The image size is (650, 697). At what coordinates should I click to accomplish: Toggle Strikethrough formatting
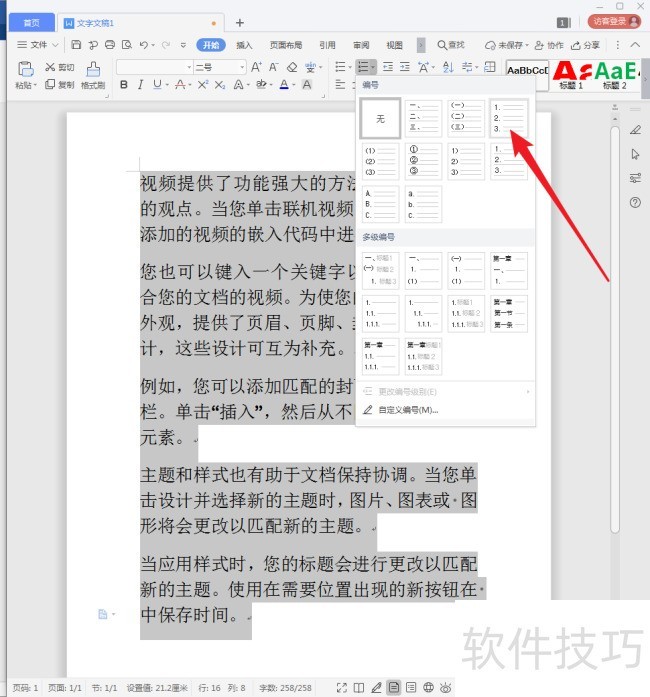[180, 84]
